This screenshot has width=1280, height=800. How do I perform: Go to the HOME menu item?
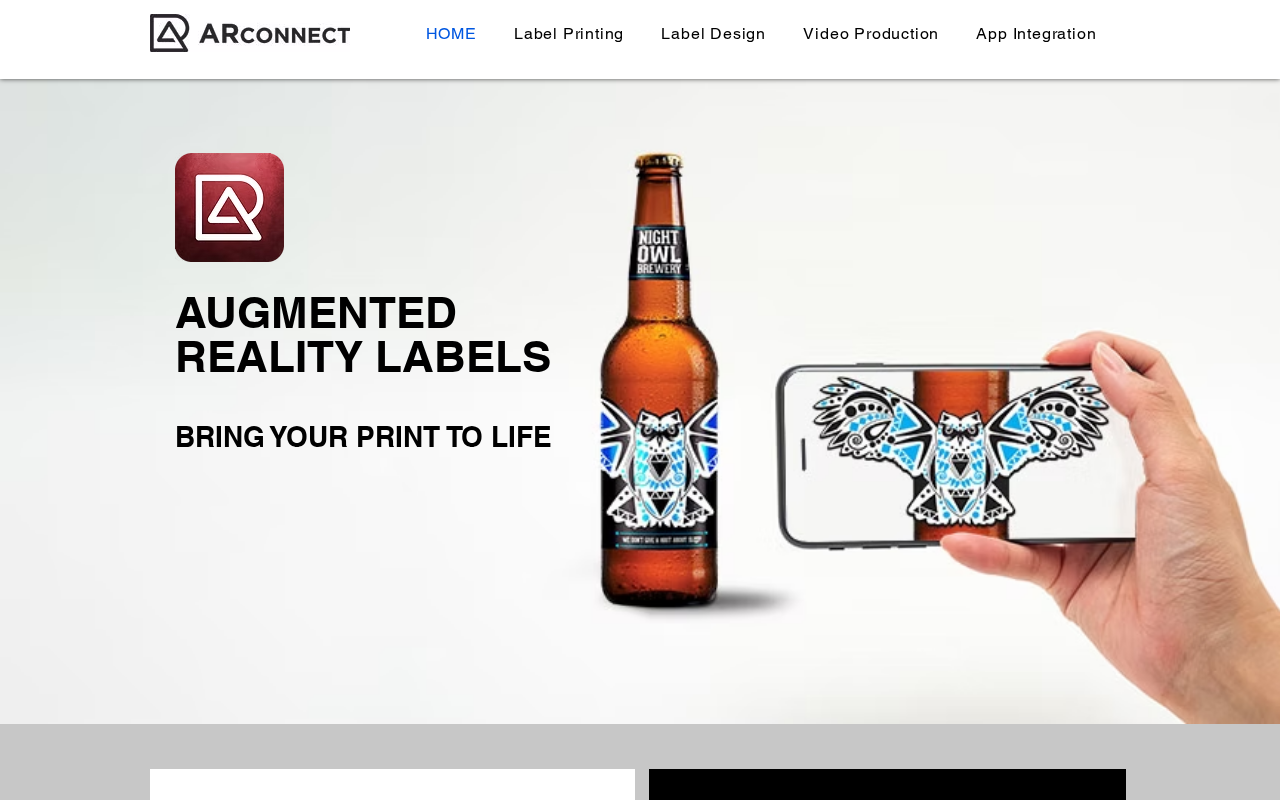pos(451,34)
